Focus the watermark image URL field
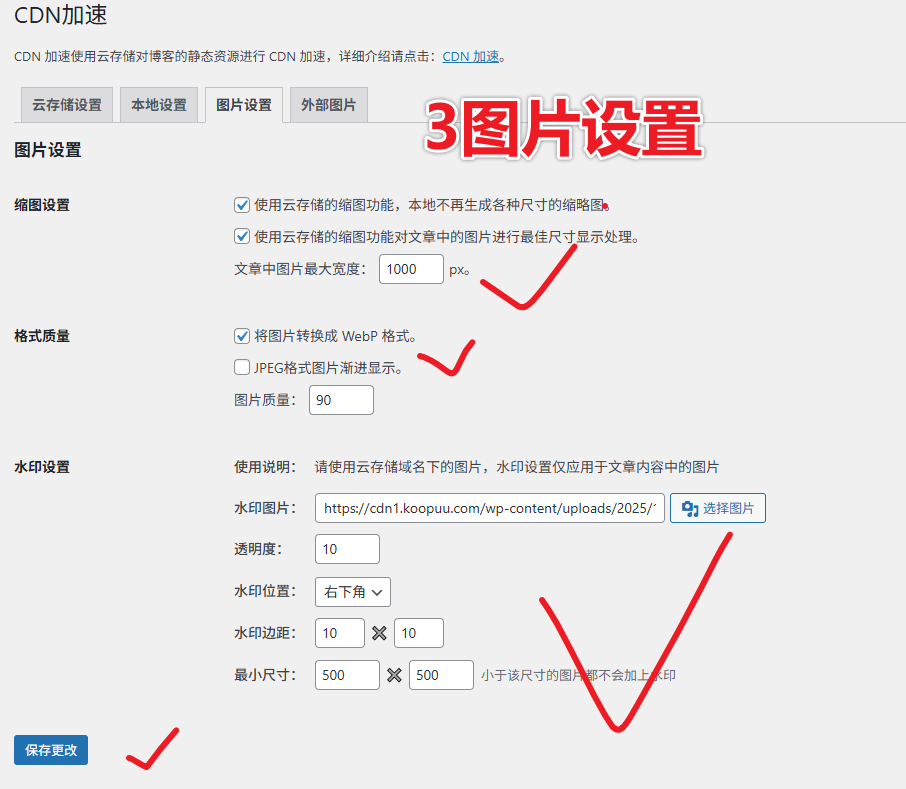The height and width of the screenshot is (789, 906). [x=489, y=508]
